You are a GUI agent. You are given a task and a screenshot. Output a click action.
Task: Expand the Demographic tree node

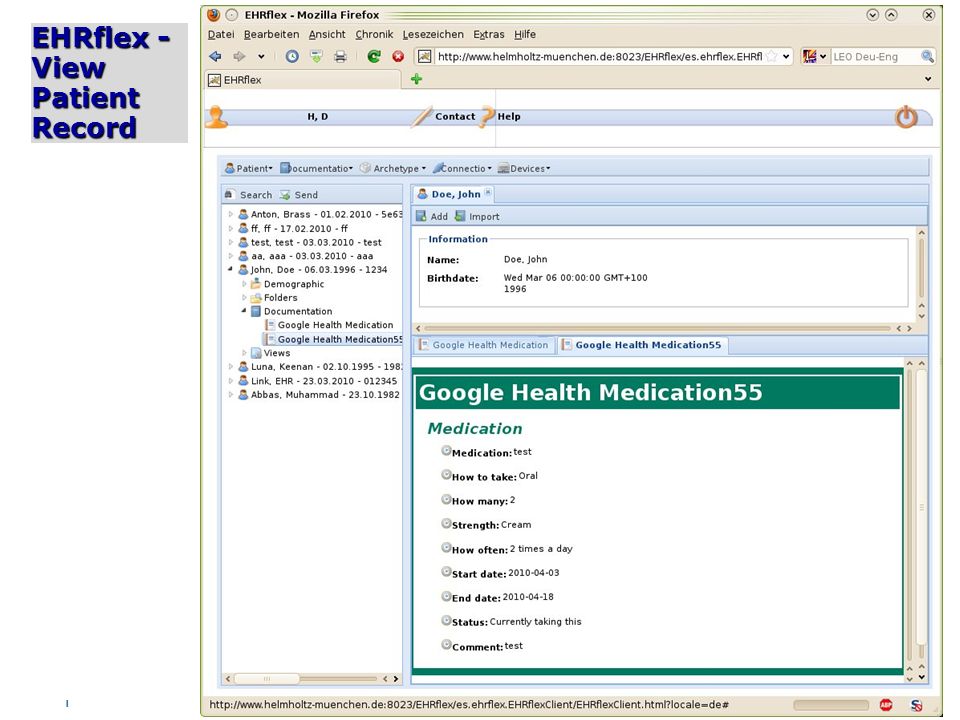[244, 283]
